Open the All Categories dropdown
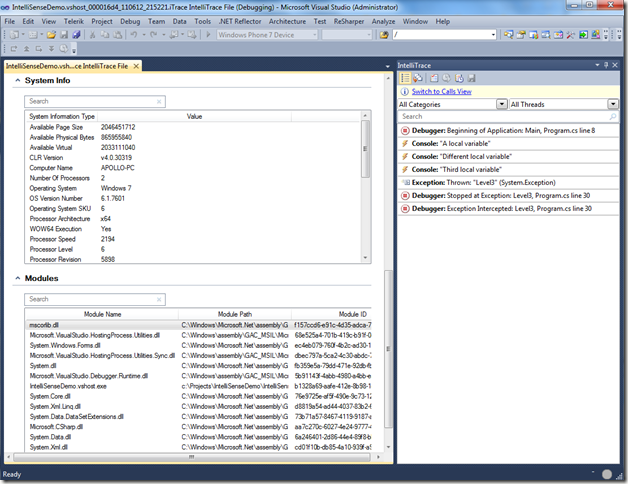628x484 pixels. [452, 104]
